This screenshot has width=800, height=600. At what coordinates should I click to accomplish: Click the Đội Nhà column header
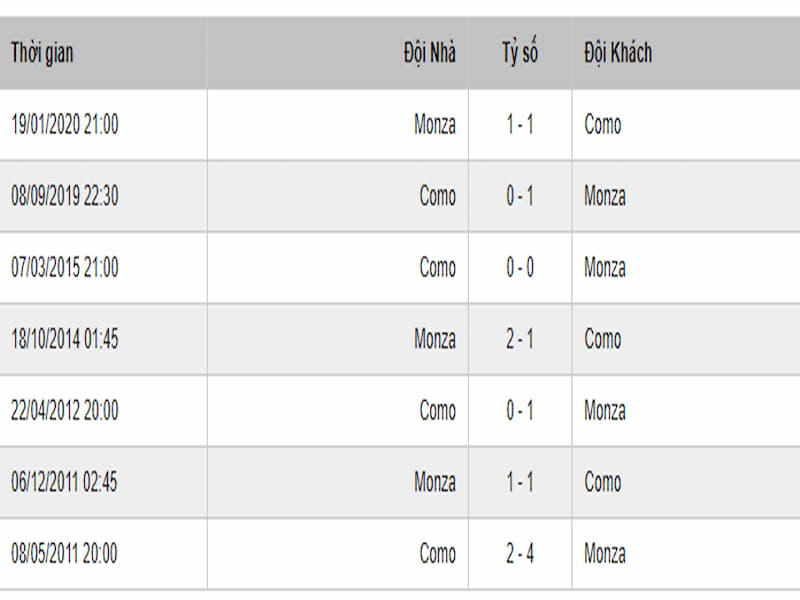430,54
